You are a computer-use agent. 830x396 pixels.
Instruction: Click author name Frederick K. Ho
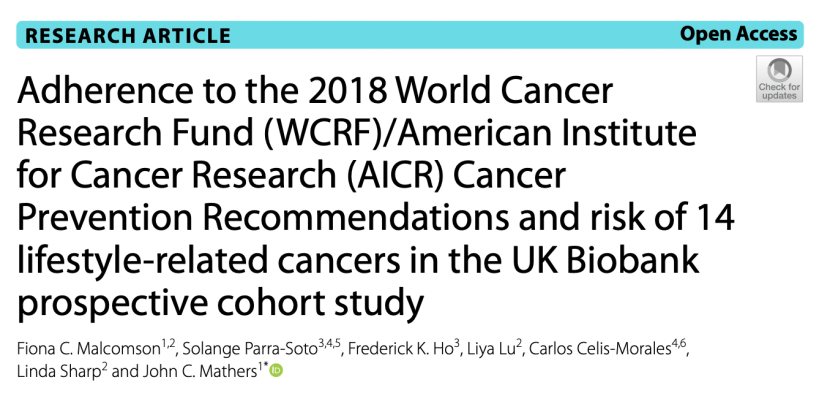coord(401,350)
